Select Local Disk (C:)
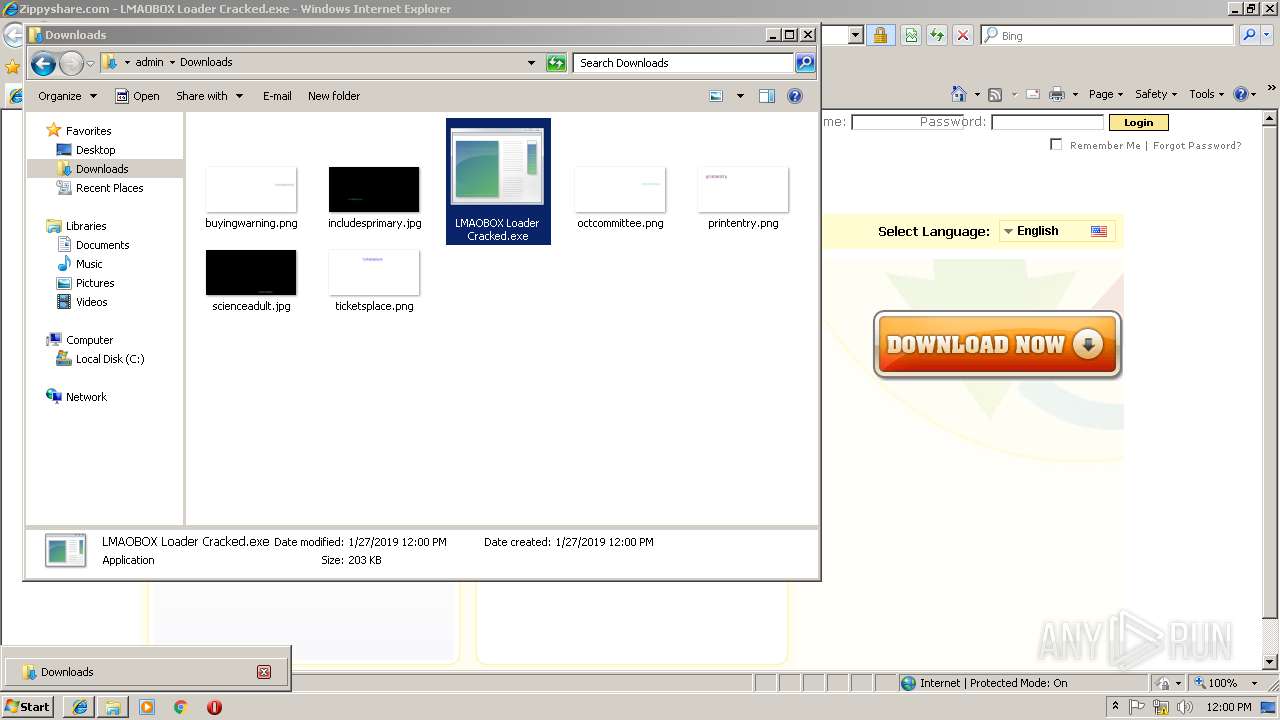This screenshot has width=1280, height=720. coord(110,359)
